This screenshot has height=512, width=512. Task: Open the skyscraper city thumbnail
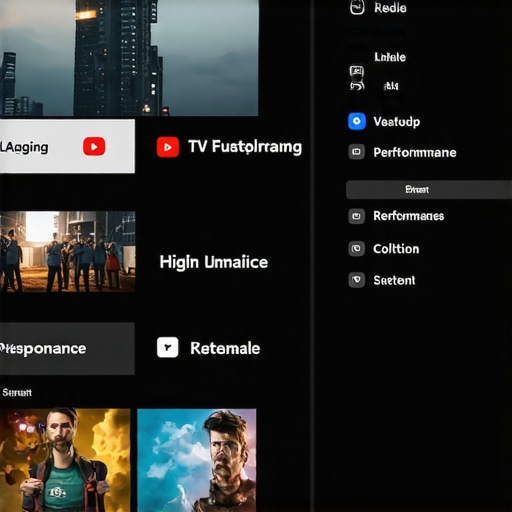[x=129, y=58]
